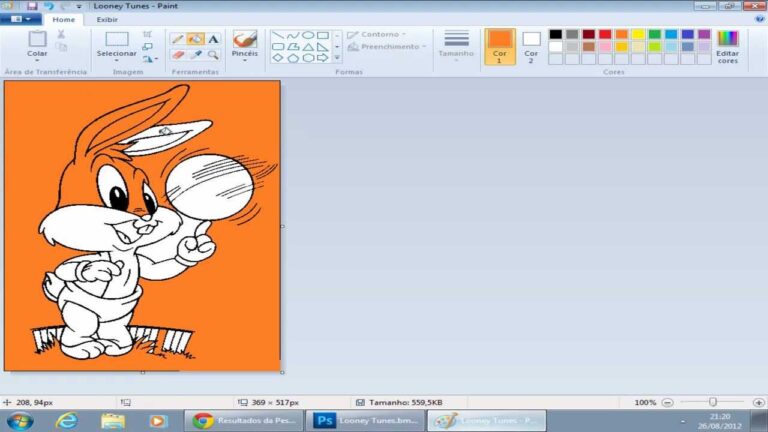The image size is (768, 432).
Task: Customize quick access toolbar dropdown arrow
Action: 79,6
